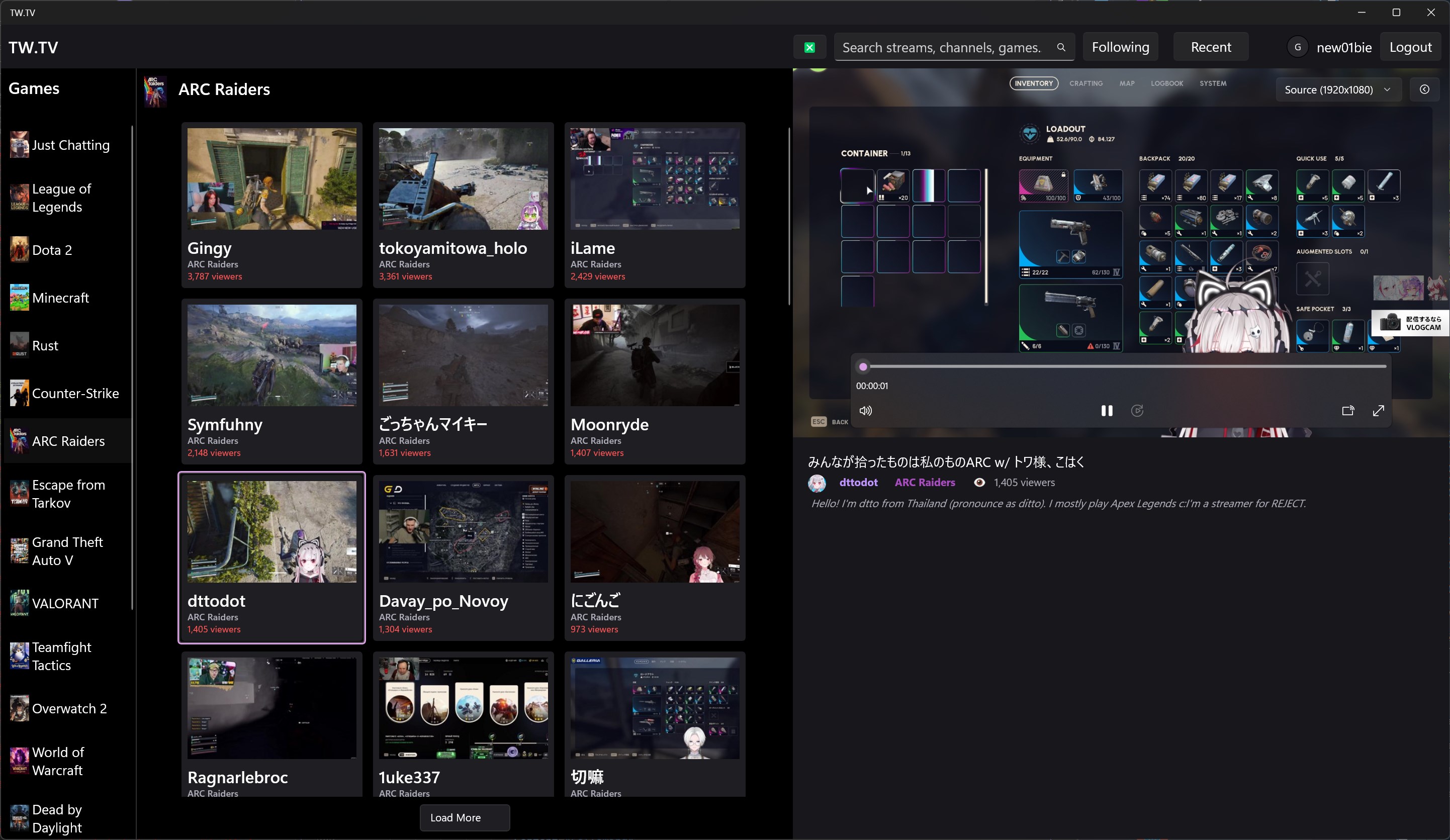1450x840 pixels.
Task: Click the '2,429 viewers' text under iLame
Action: [x=597, y=277]
